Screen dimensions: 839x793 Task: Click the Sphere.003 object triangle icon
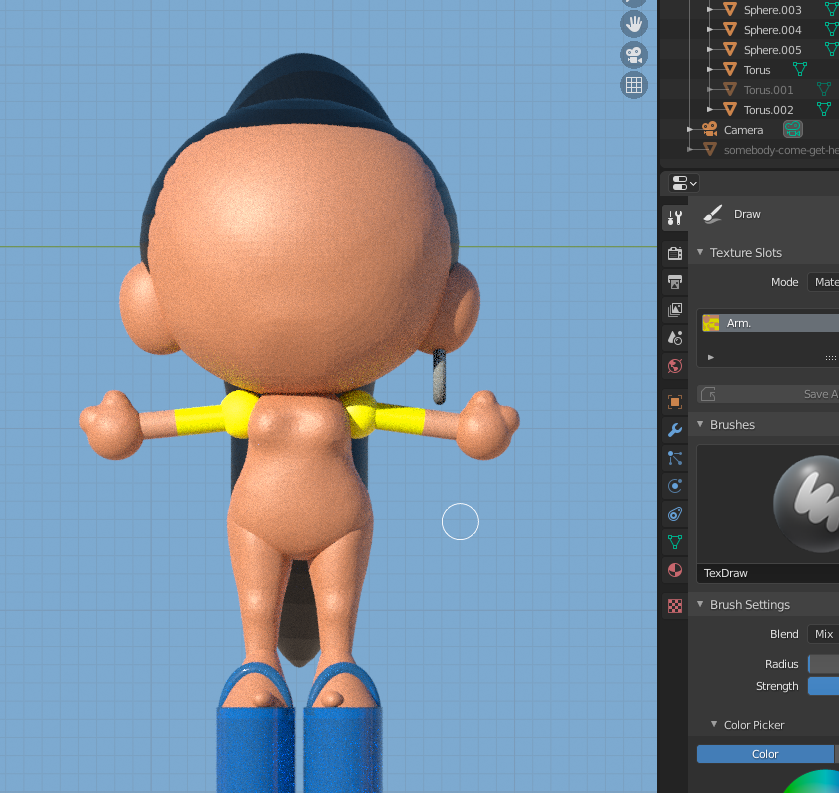tap(730, 9)
